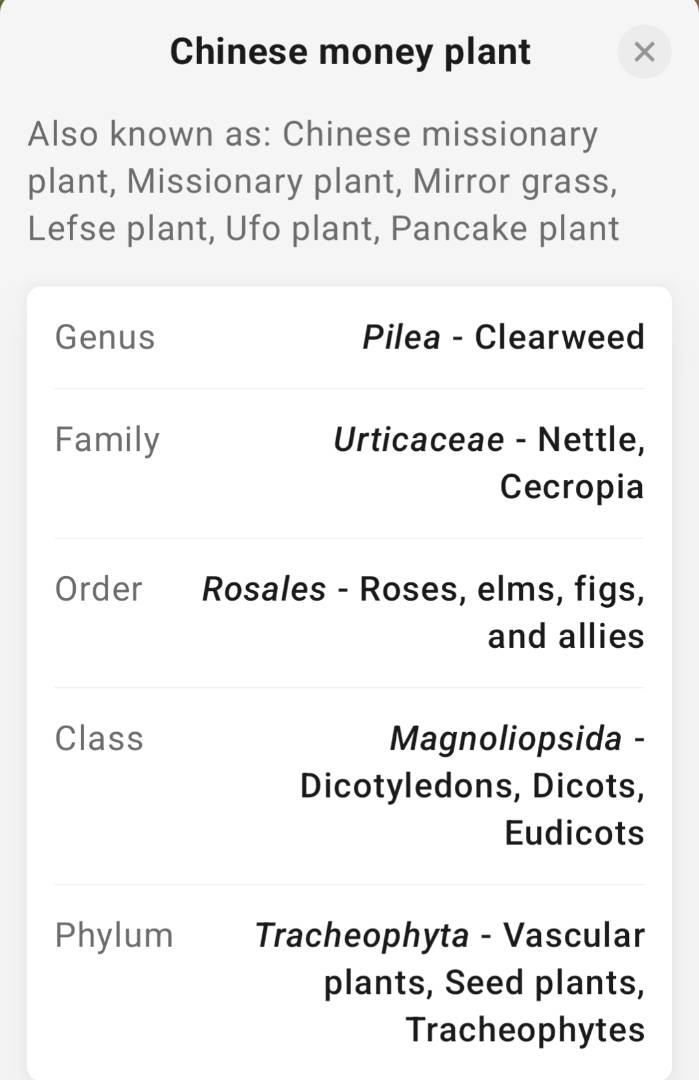Viewport: 699px width, 1080px height.
Task: Close the Chinese money plant panel
Action: (644, 52)
